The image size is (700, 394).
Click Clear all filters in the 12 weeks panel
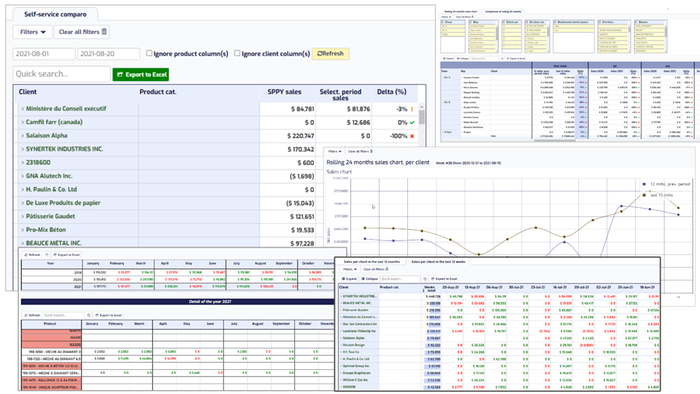[x=375, y=269]
